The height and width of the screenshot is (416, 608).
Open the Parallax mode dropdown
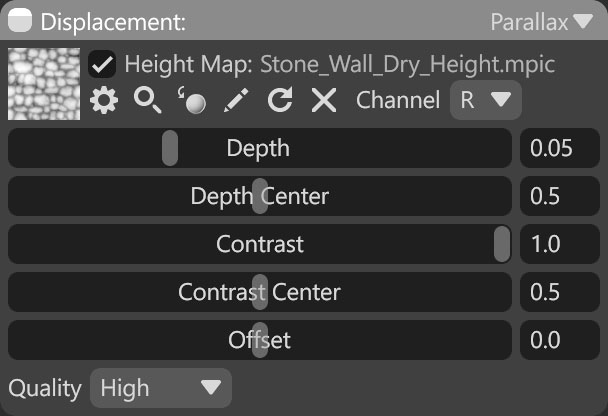click(542, 22)
